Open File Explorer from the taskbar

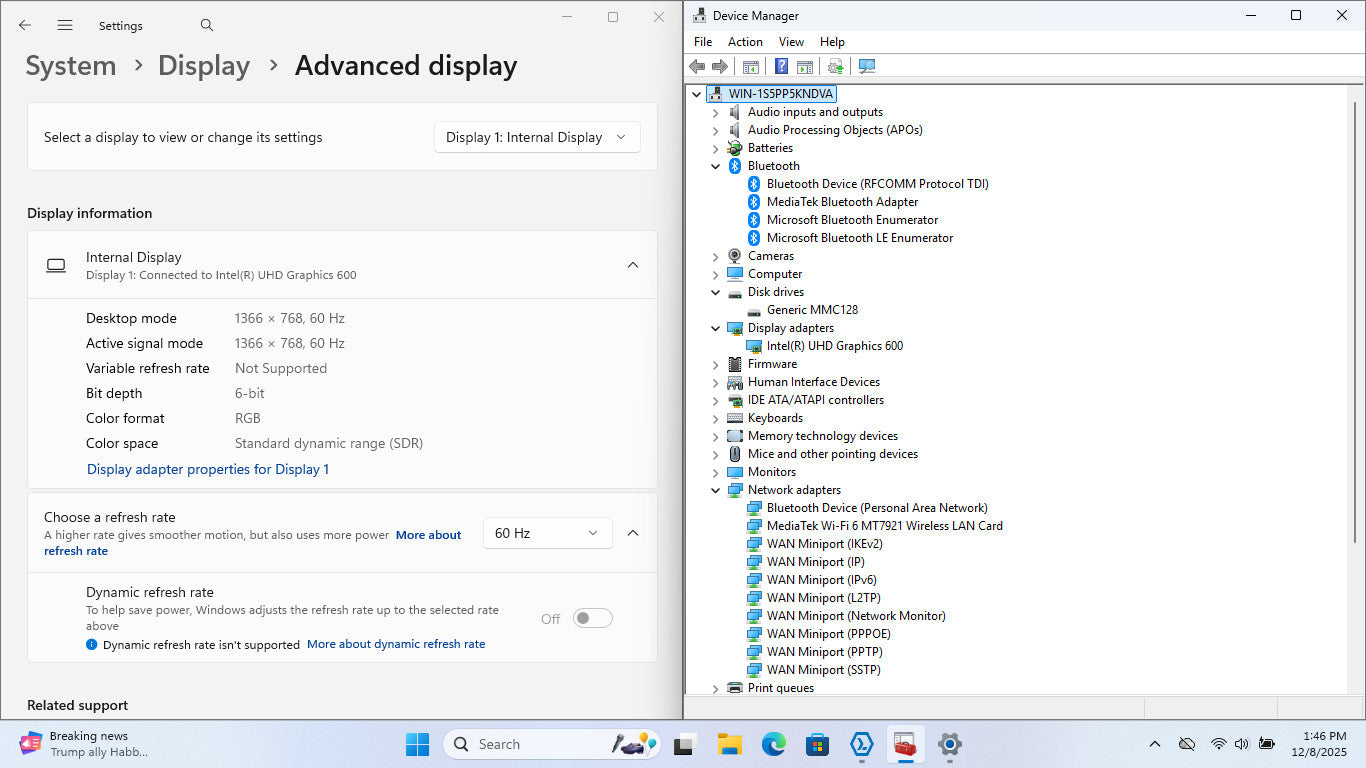(729, 744)
